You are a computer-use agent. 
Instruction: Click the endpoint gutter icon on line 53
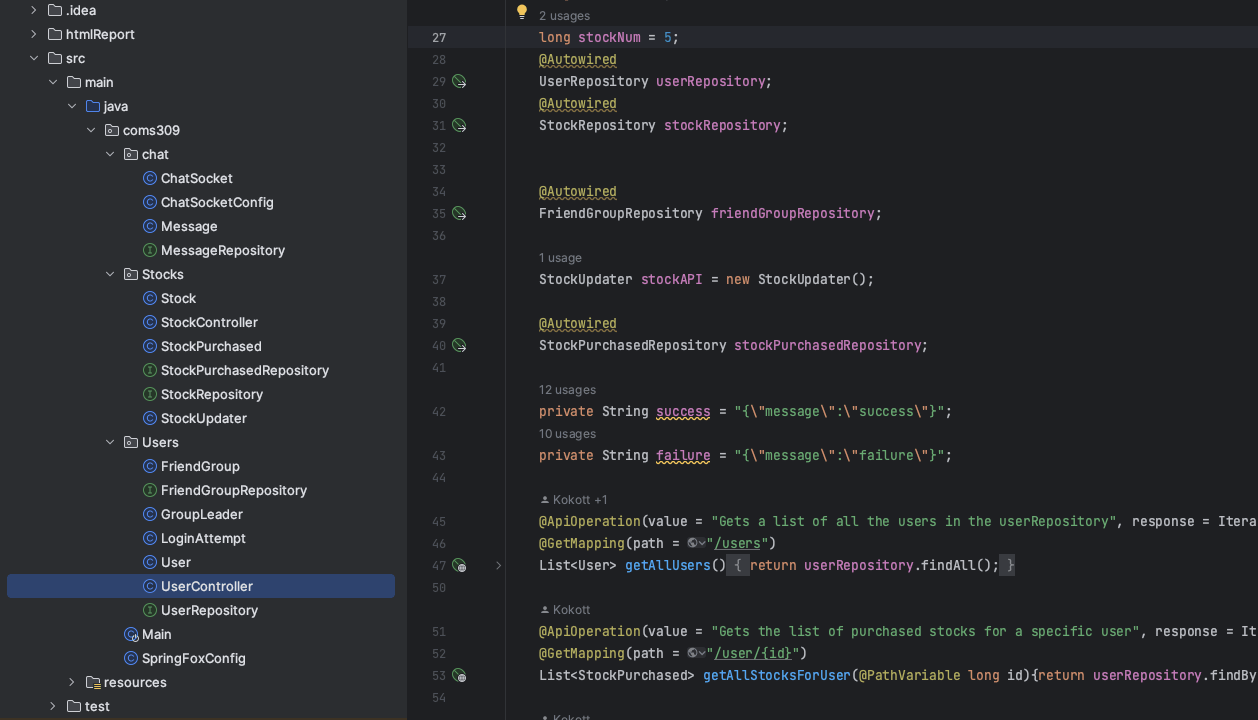click(x=459, y=676)
